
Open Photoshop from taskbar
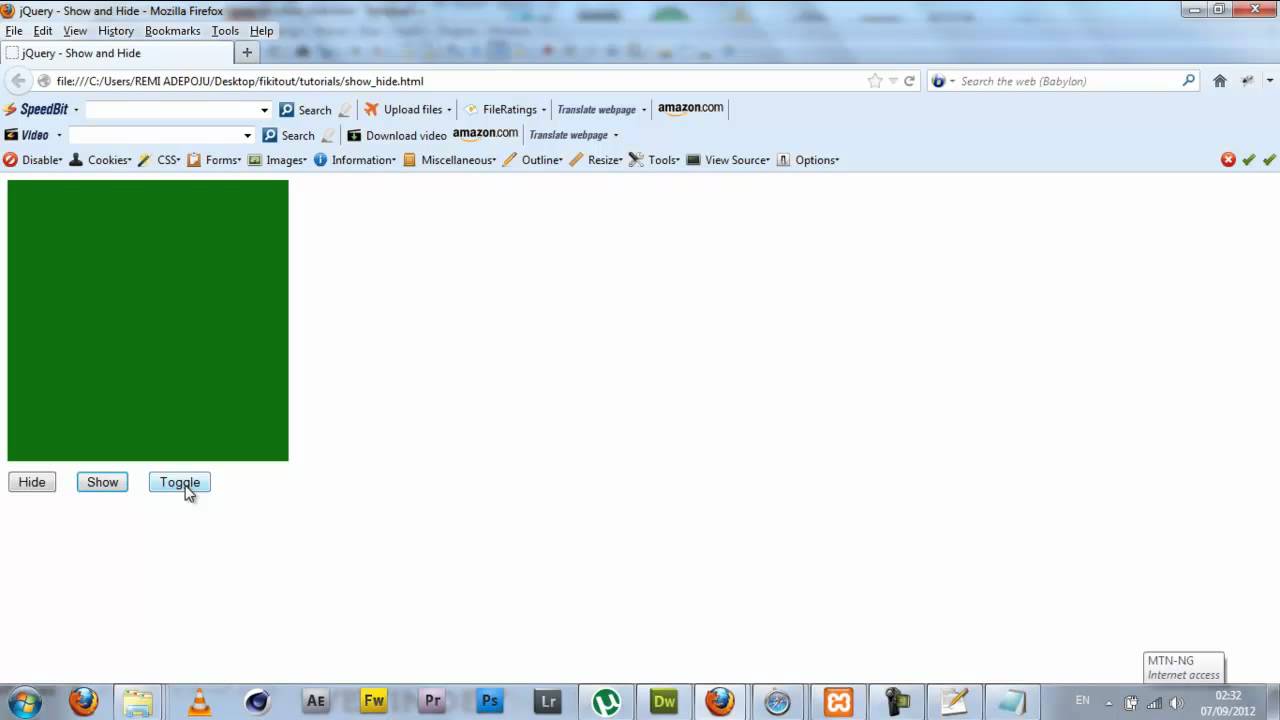point(490,702)
